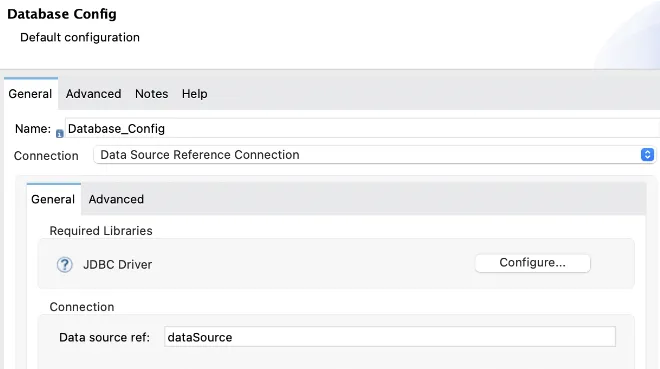This screenshot has width=660, height=369.
Task: Click the Name: label text
Action: pos(33,129)
